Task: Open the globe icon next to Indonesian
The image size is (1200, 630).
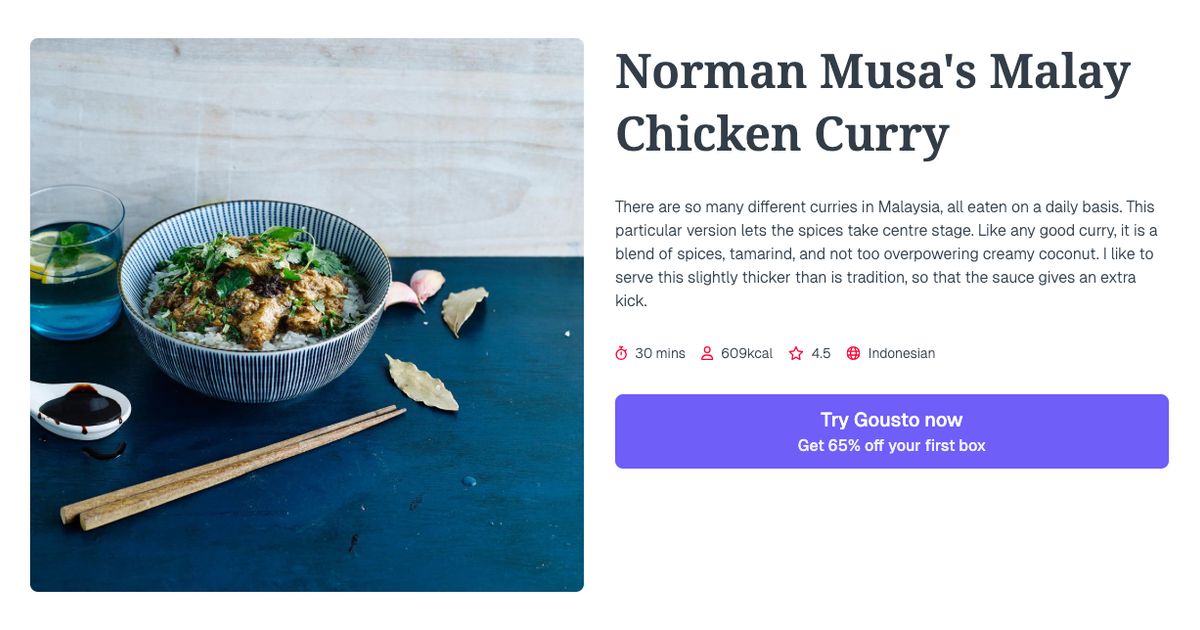Action: click(852, 353)
